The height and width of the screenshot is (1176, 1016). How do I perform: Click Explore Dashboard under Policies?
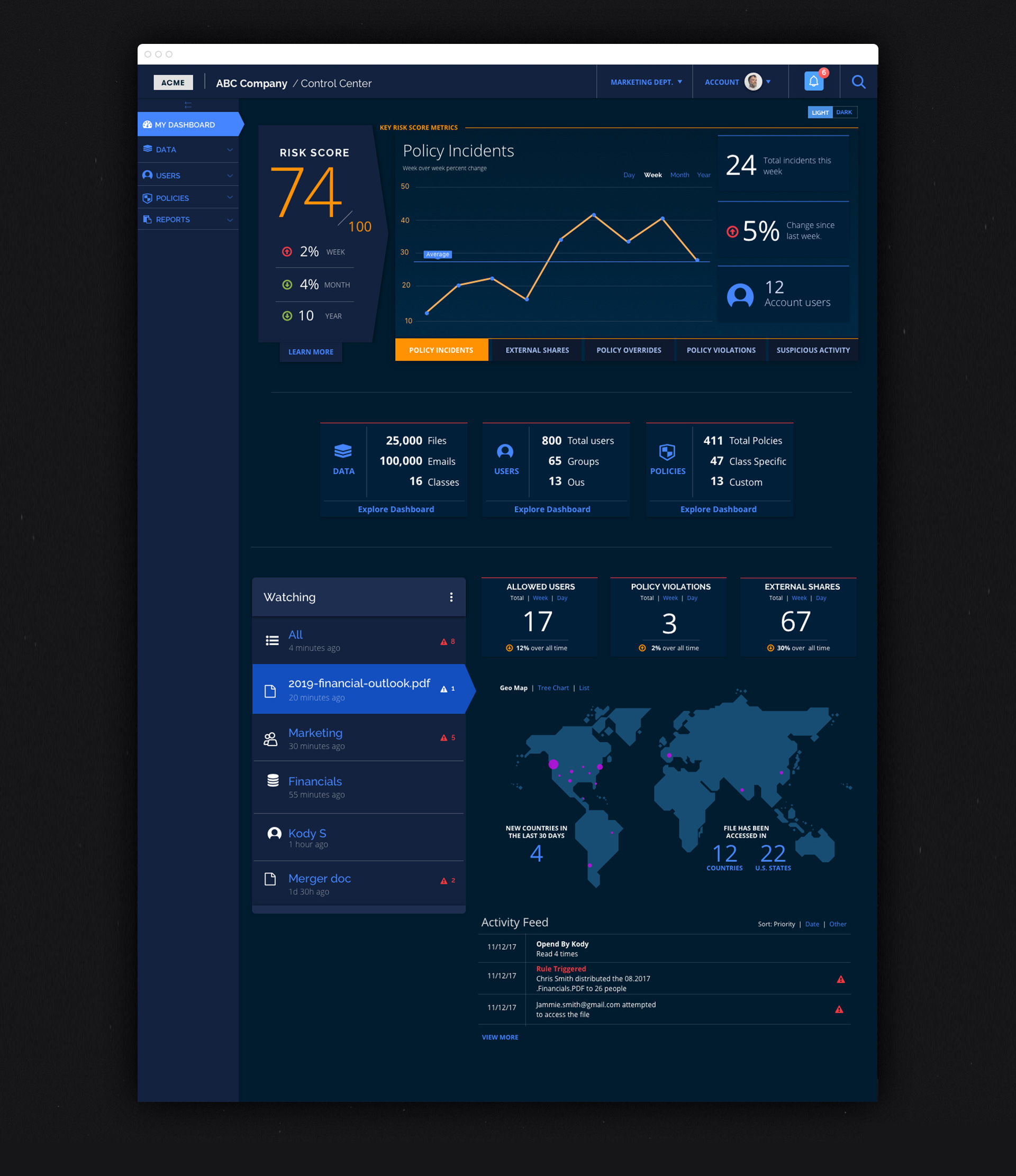pos(718,509)
